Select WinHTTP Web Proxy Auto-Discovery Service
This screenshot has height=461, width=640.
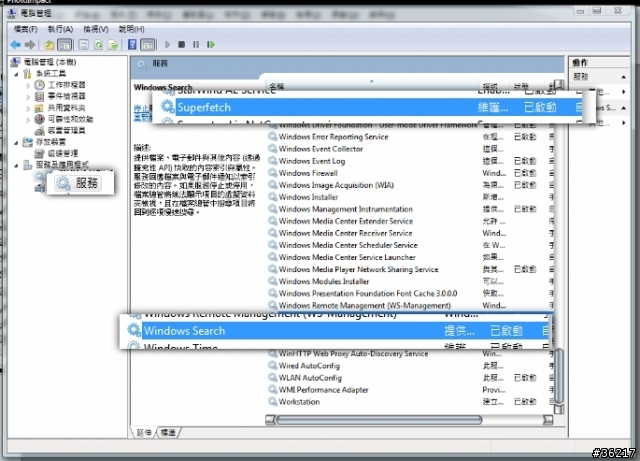click(x=410, y=354)
